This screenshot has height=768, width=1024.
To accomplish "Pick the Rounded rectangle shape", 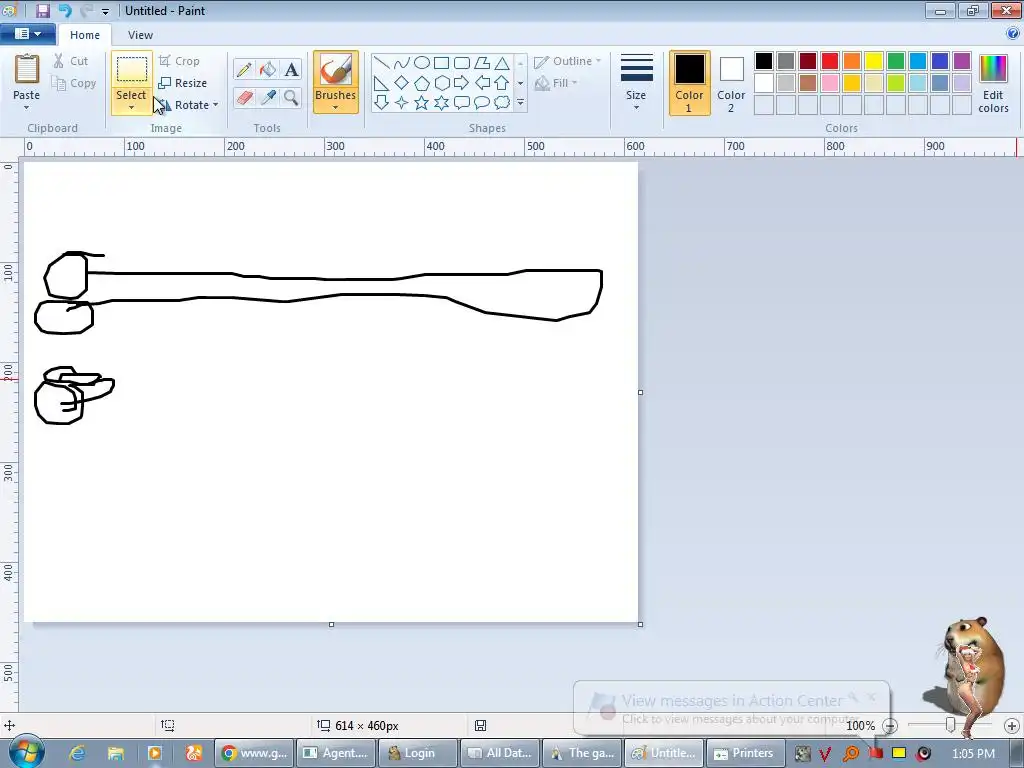I will pos(462,63).
